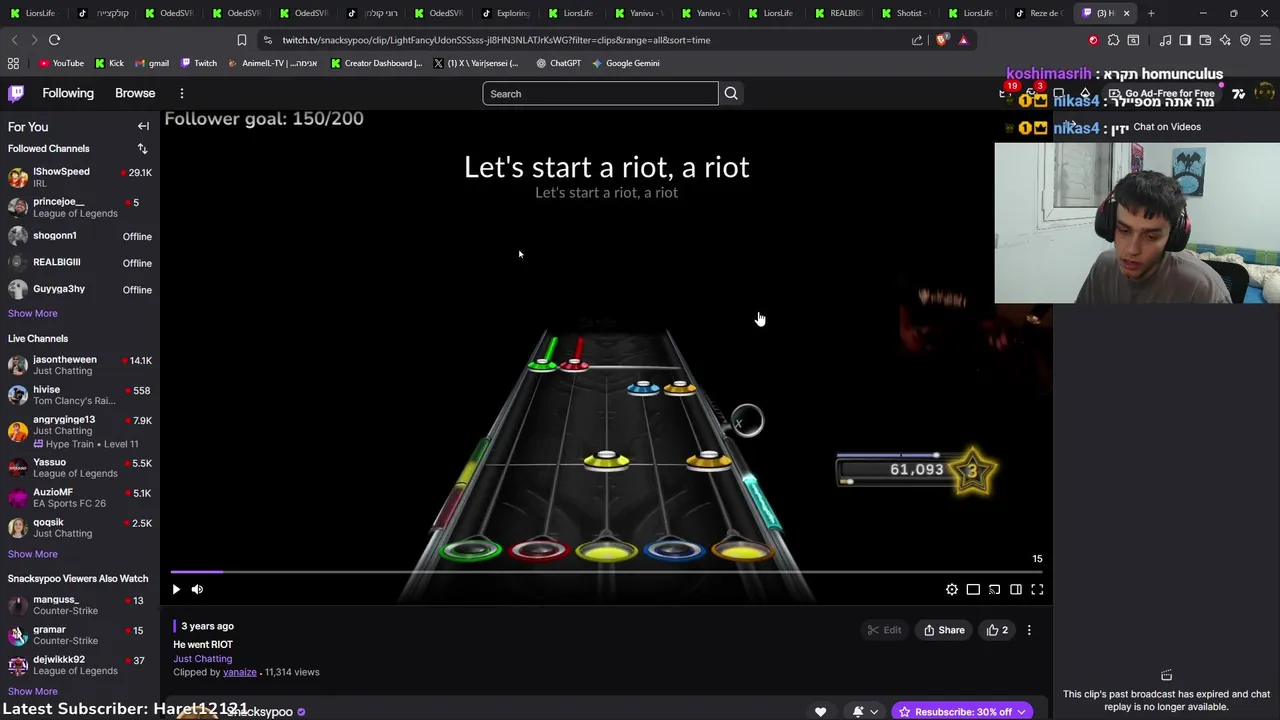Open Brave VPN shield icon
The width and height of the screenshot is (1280, 720).
pyautogui.click(x=1245, y=40)
